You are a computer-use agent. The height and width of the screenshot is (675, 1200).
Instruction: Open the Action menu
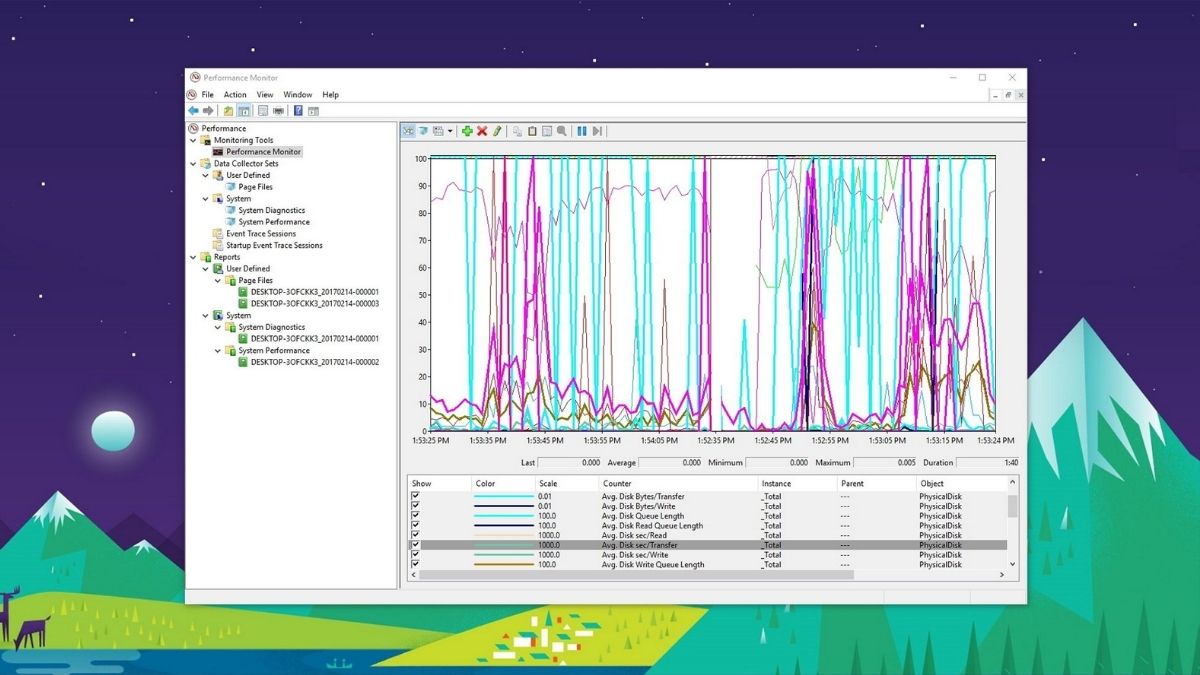pos(235,95)
